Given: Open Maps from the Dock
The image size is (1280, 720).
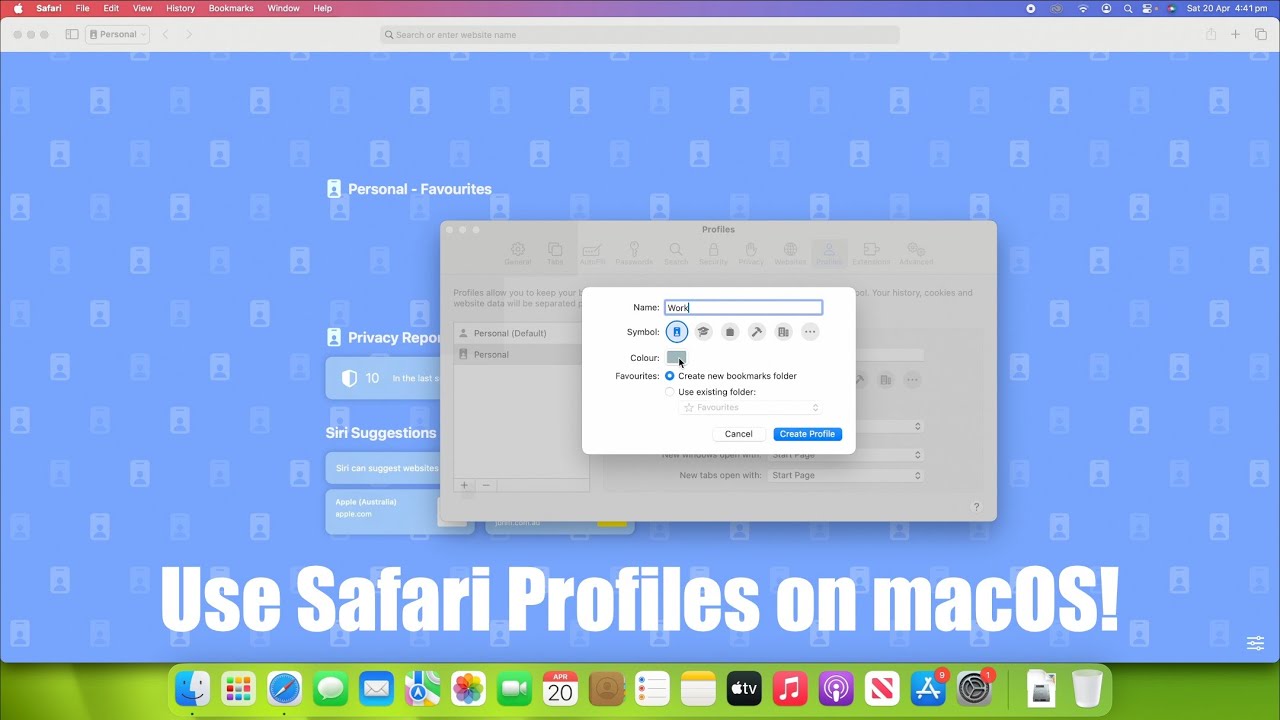Looking at the screenshot, I should coord(422,688).
